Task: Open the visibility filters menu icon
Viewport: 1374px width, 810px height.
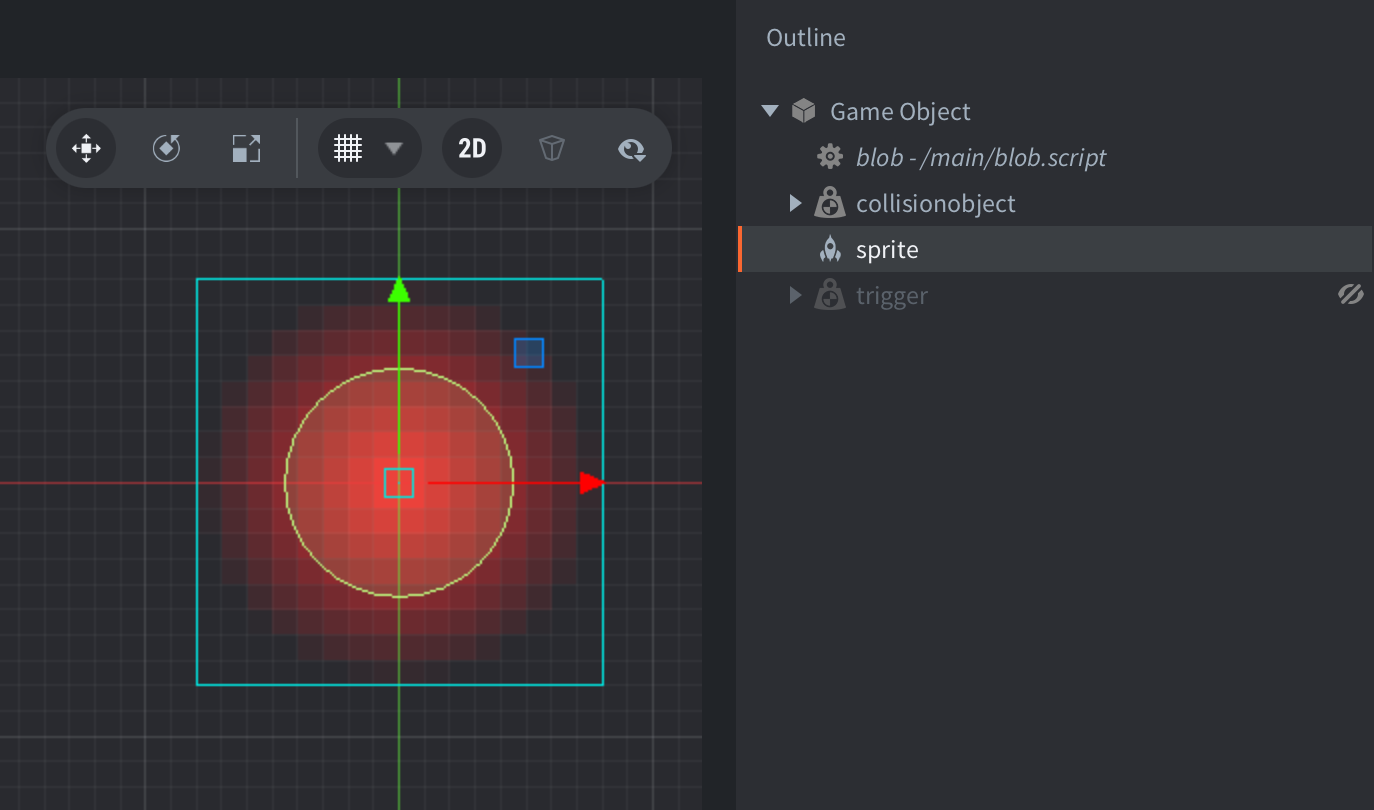Action: point(631,149)
